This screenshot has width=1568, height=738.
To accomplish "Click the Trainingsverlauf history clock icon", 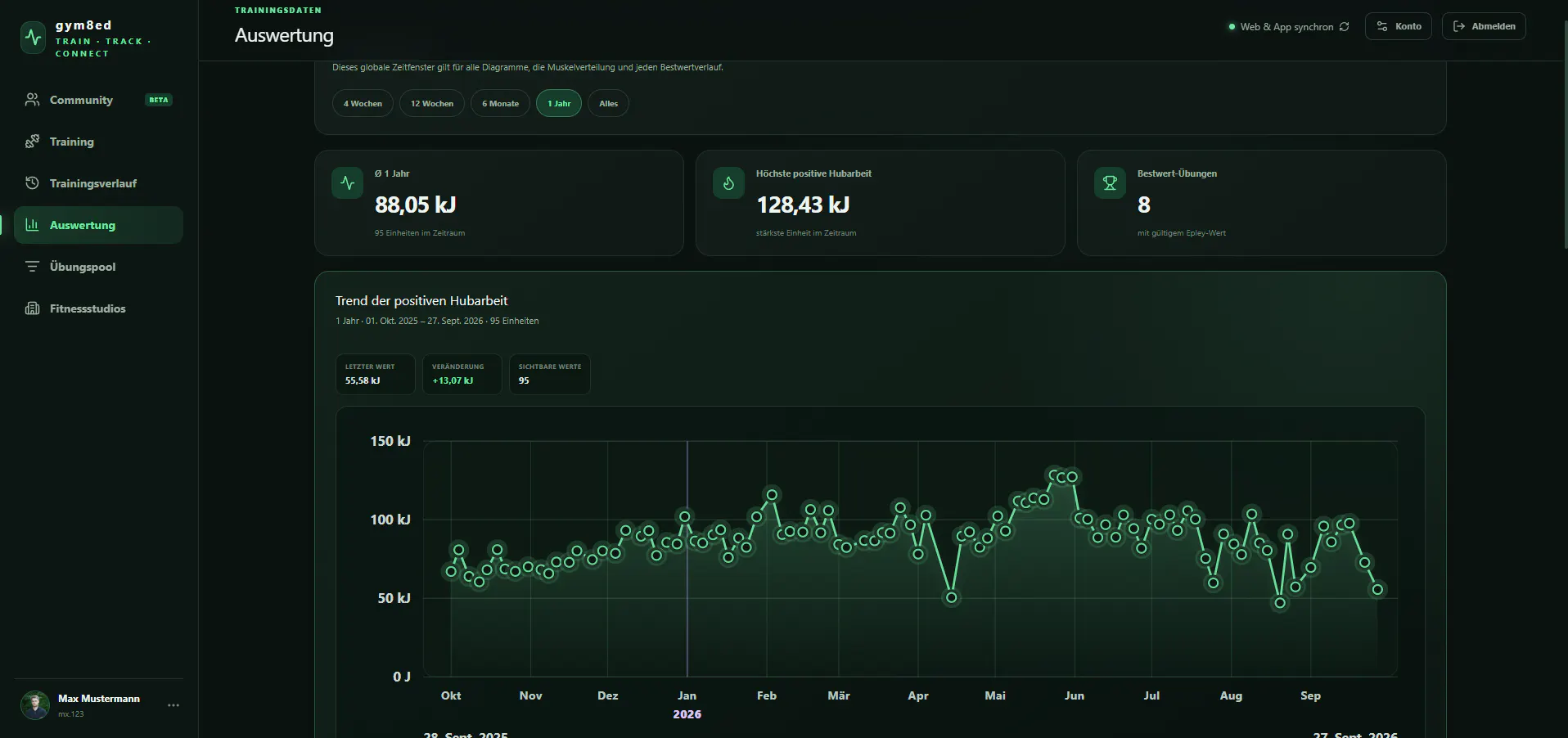I will (32, 183).
